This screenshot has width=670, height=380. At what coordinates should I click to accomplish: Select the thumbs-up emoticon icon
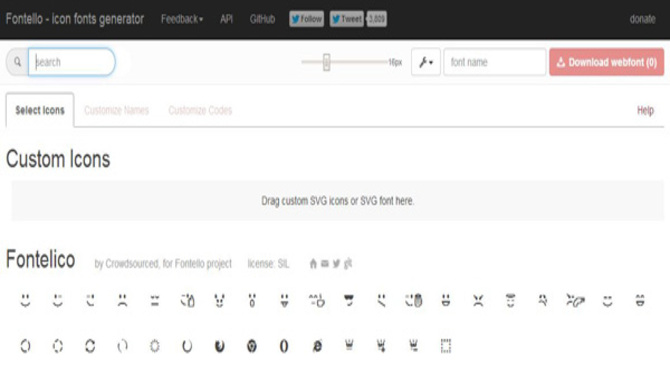[187, 300]
